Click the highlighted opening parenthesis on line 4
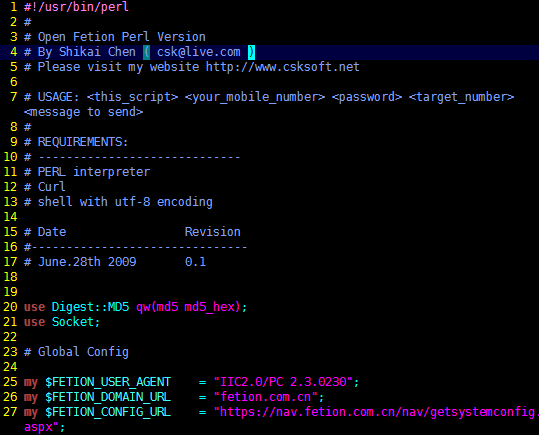 click(x=146, y=52)
